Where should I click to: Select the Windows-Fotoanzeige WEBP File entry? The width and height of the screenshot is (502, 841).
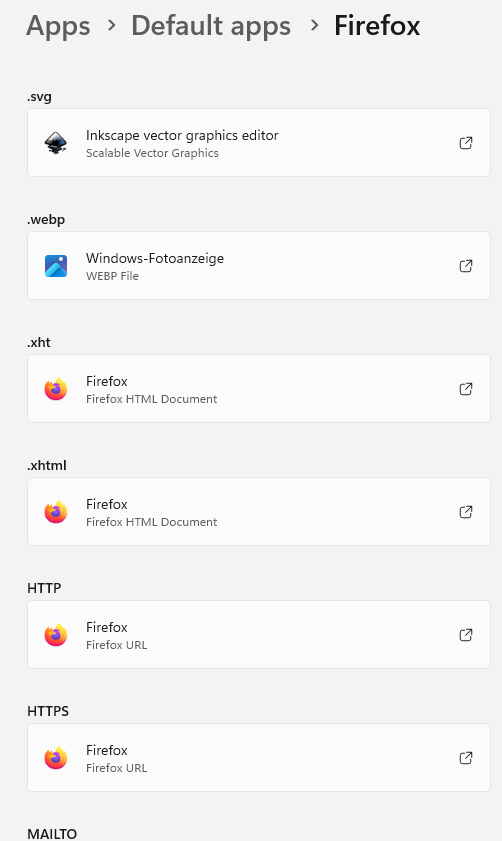(259, 265)
